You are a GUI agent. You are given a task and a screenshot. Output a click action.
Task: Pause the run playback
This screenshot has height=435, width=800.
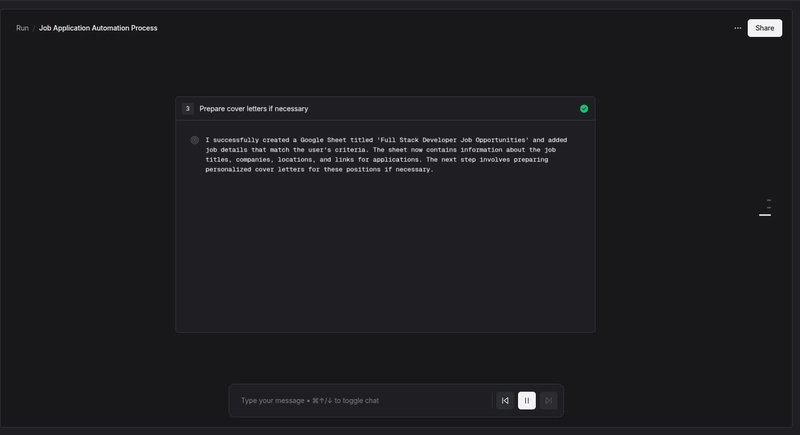pyautogui.click(x=527, y=400)
